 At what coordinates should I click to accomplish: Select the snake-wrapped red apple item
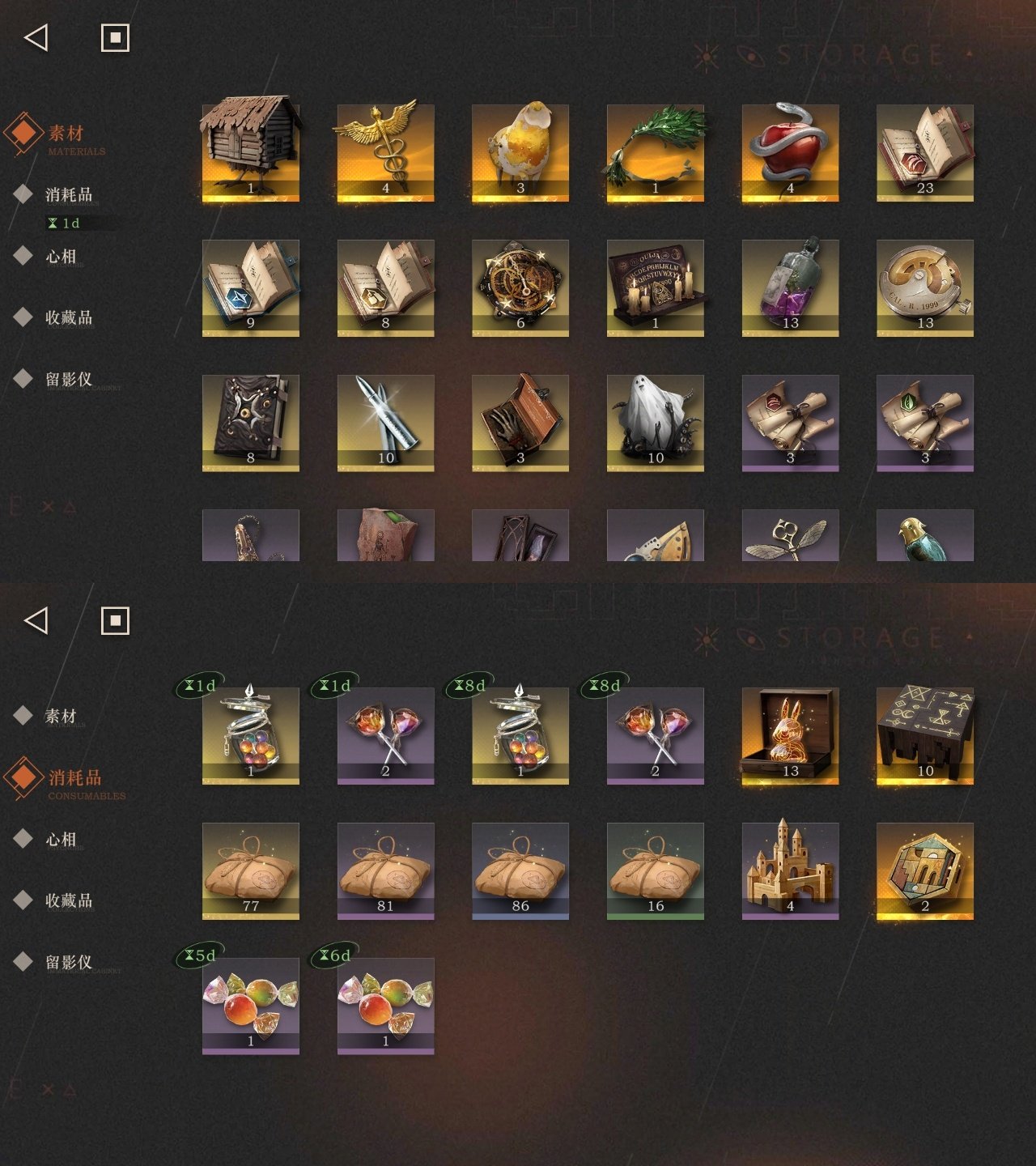pyautogui.click(x=790, y=151)
